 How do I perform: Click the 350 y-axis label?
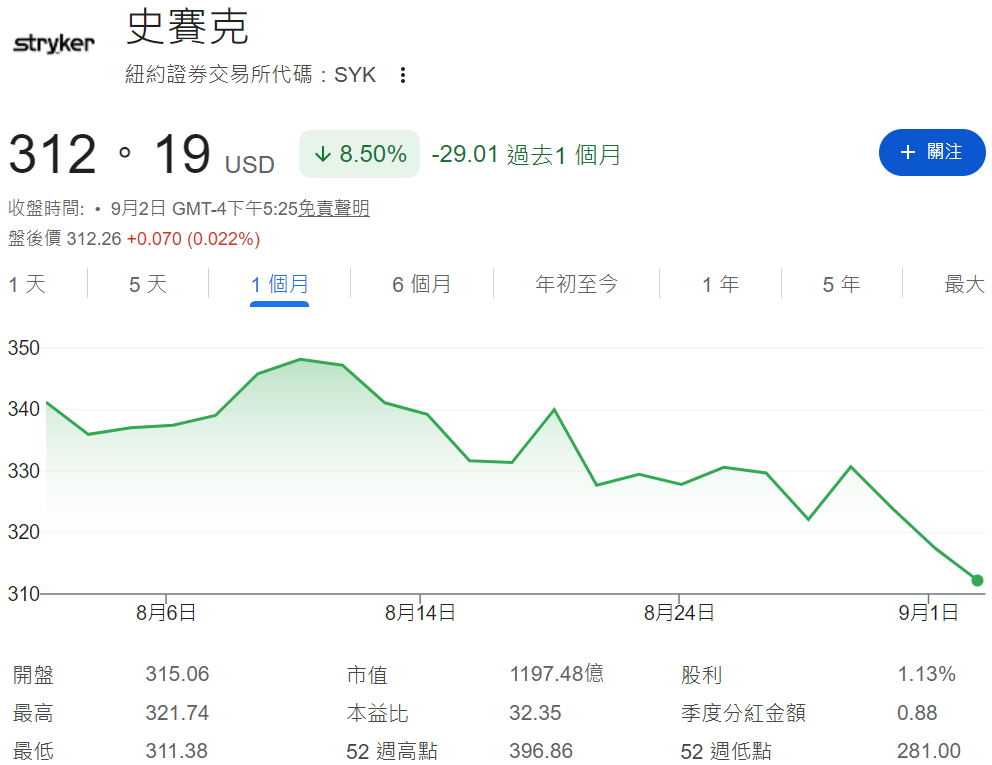(x=23, y=348)
